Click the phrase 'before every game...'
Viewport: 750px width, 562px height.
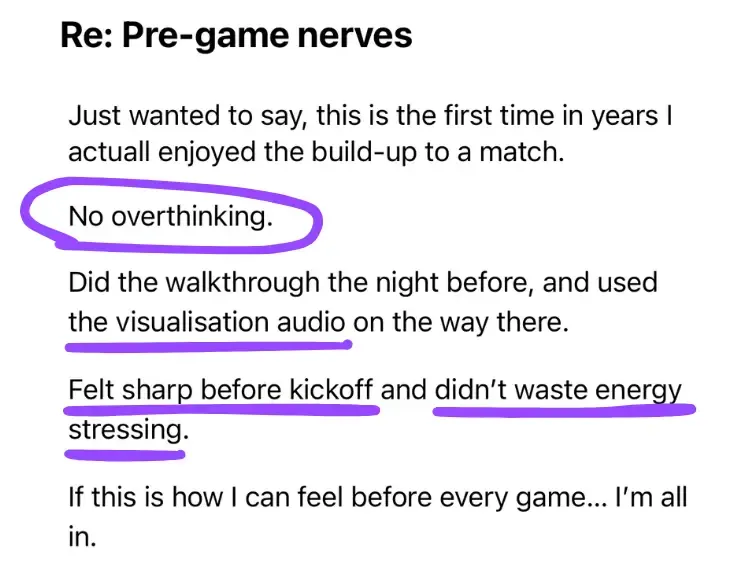[x=479, y=497]
